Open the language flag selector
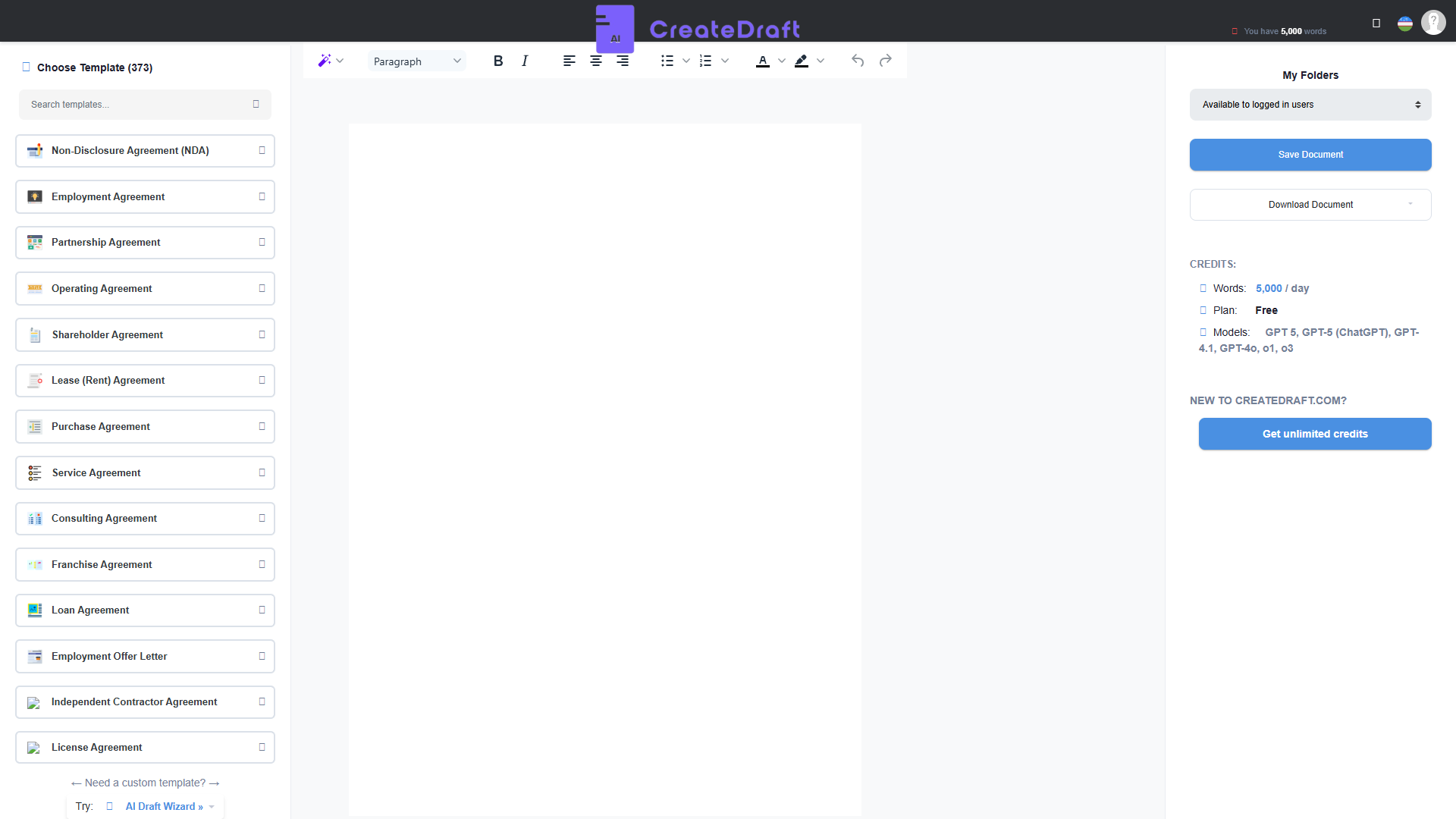 (1405, 24)
